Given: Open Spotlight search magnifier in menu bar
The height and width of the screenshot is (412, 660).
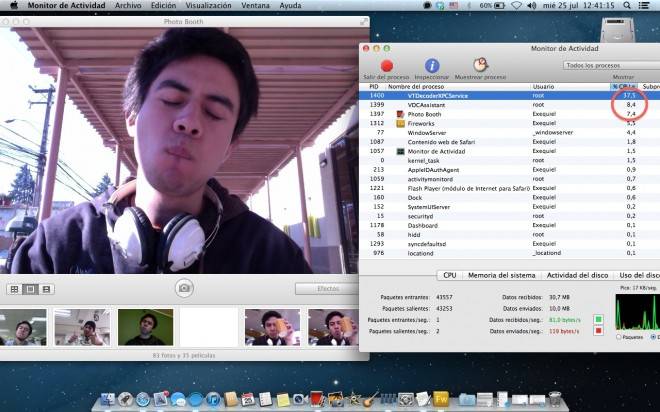Looking at the screenshot, I should click(627, 5).
